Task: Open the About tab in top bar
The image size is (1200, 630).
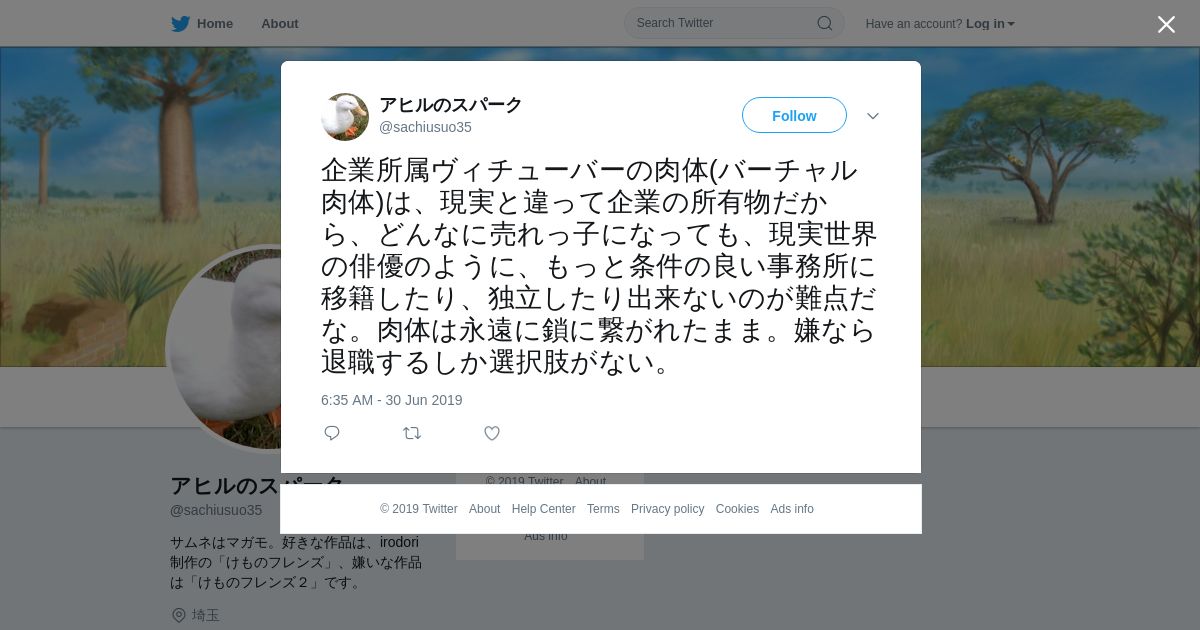Action: pos(280,23)
